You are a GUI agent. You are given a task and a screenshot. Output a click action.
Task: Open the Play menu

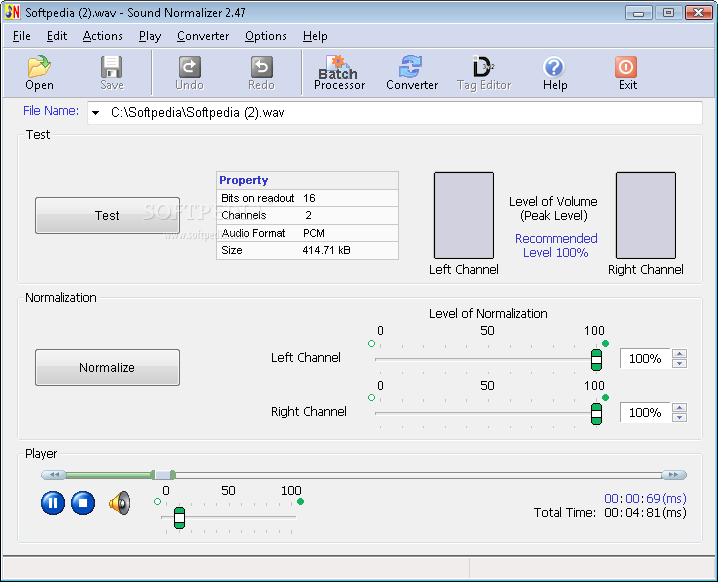[150, 36]
